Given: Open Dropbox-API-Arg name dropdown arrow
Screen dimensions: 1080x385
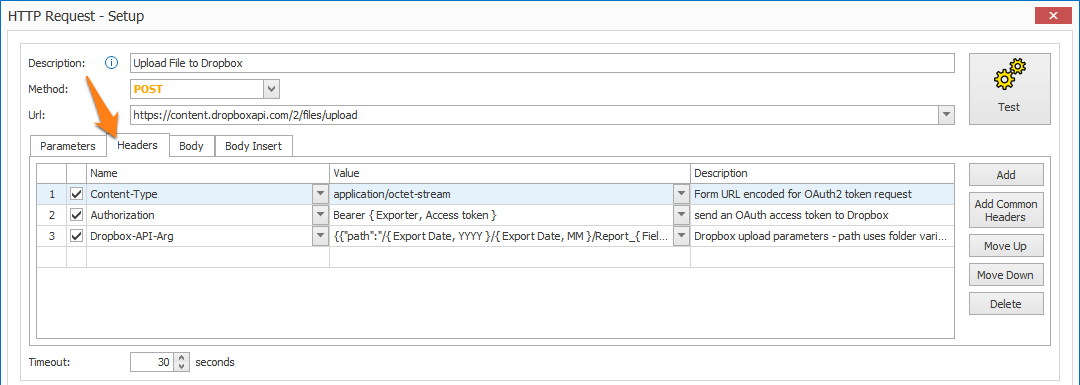Looking at the screenshot, I should click(320, 236).
